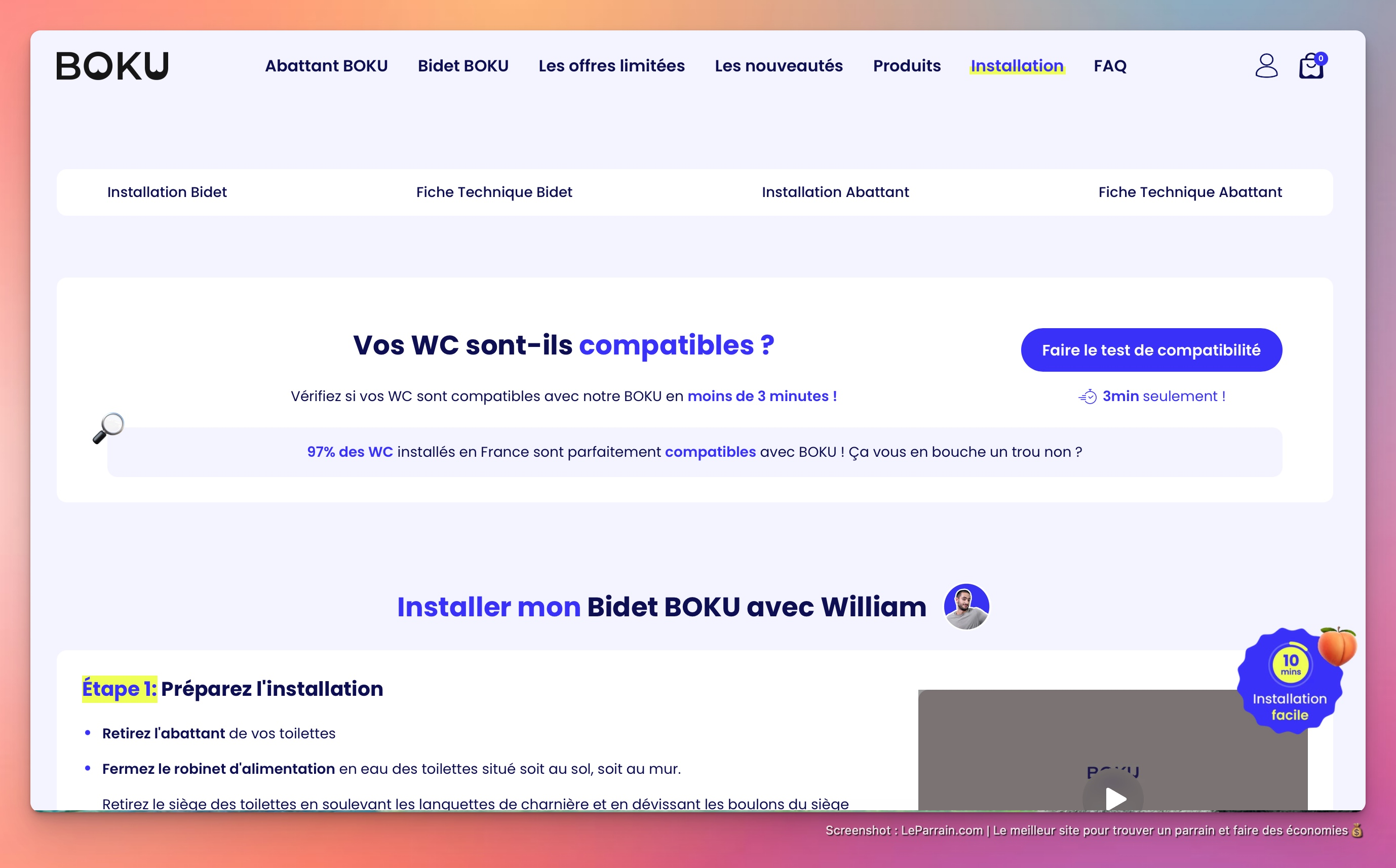Open the Fiche Technique Abattant section
1396x868 pixels.
[1190, 192]
